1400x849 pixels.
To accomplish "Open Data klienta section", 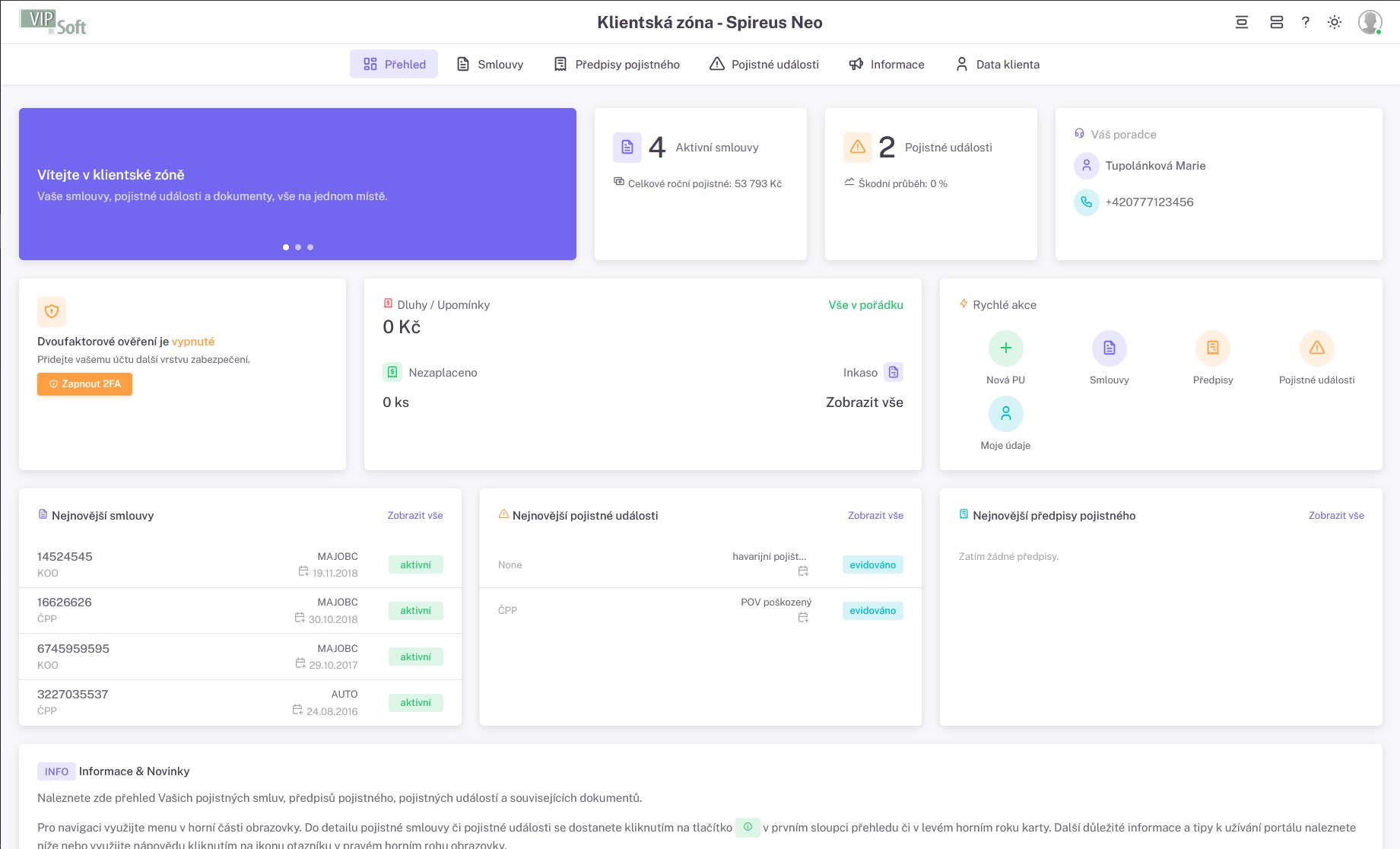I will (998, 65).
